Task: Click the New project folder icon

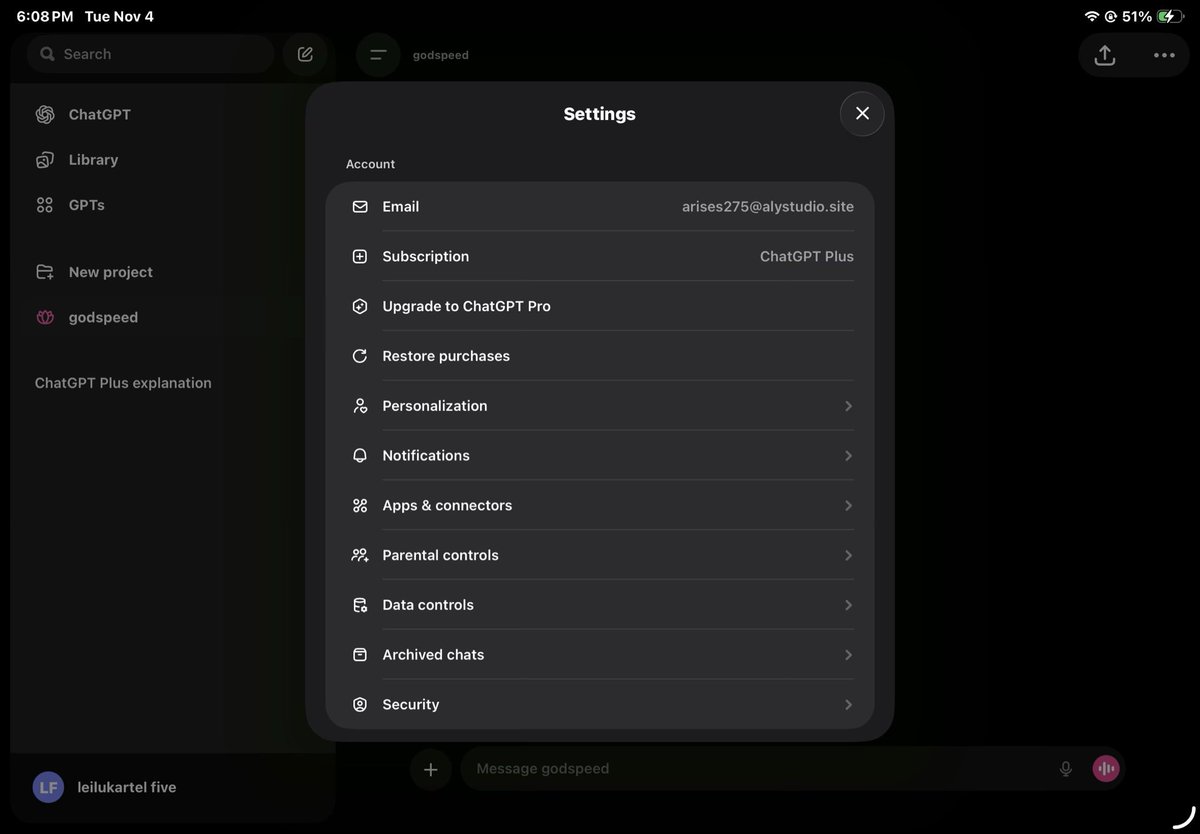Action: (45, 272)
